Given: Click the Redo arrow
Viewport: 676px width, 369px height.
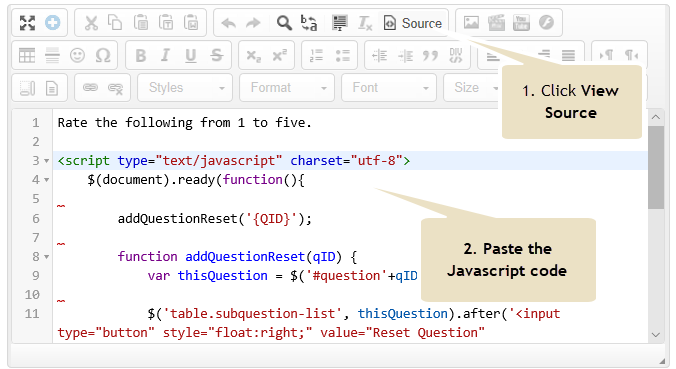Looking at the screenshot, I should click(254, 23).
